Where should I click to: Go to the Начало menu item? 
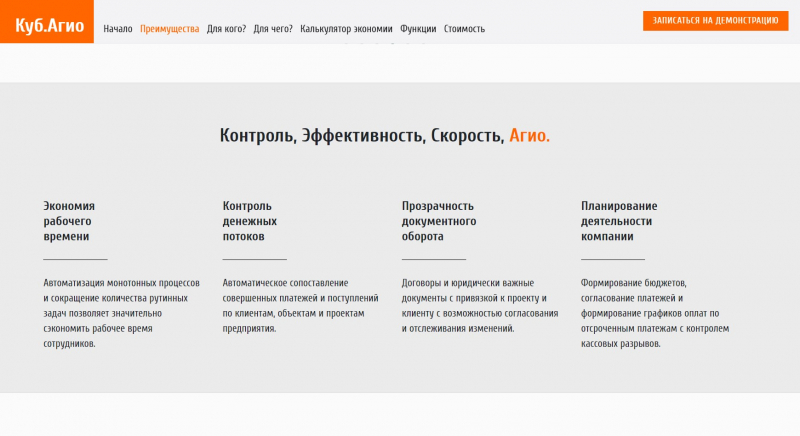pyautogui.click(x=117, y=29)
